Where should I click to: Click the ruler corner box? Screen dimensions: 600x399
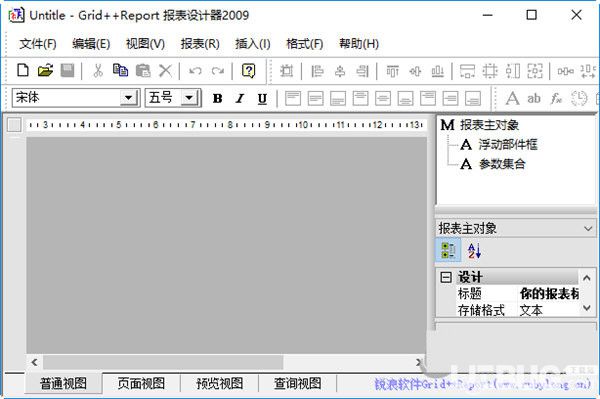[x=14, y=125]
